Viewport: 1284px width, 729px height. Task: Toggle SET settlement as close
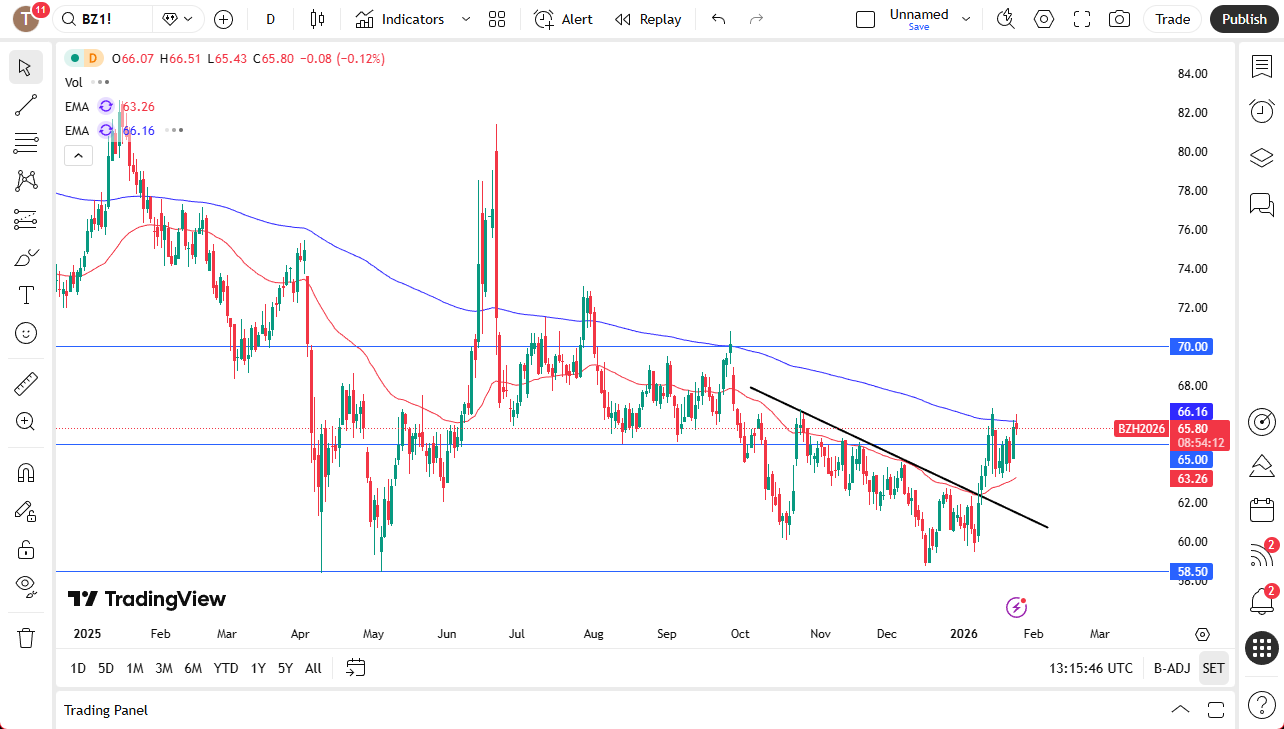1213,668
